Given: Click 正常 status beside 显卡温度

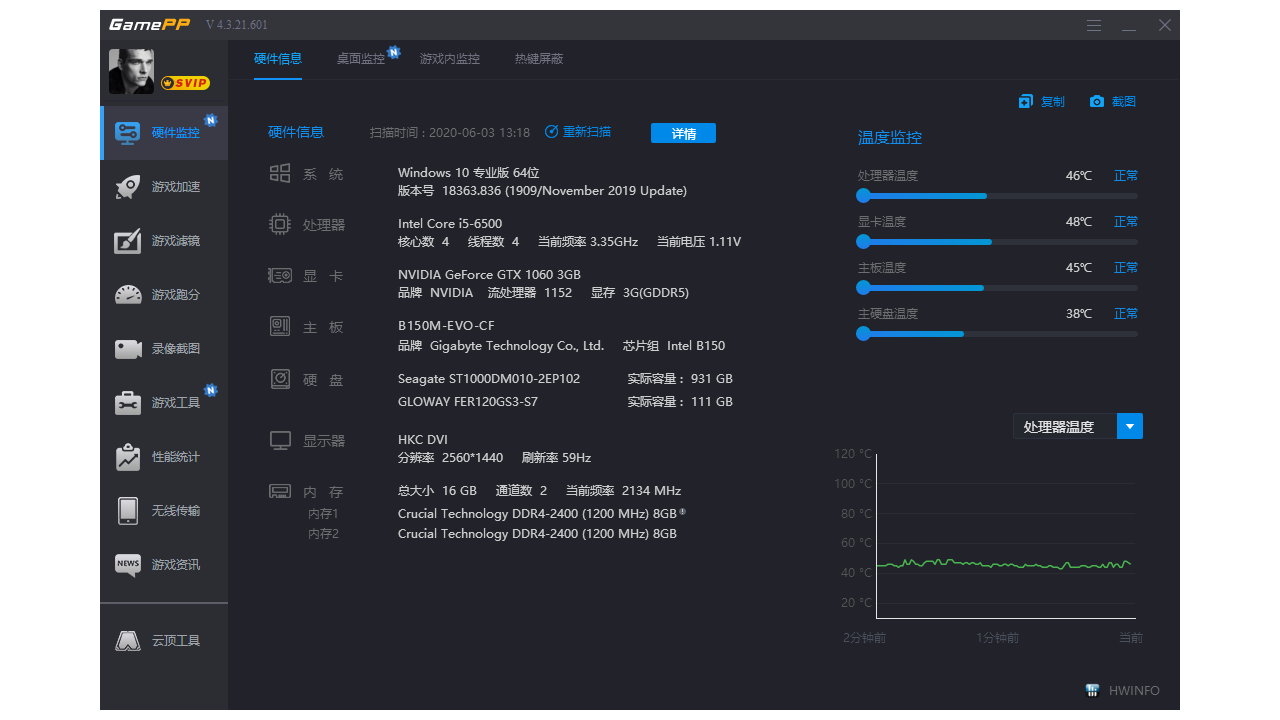Looking at the screenshot, I should coord(1126,222).
